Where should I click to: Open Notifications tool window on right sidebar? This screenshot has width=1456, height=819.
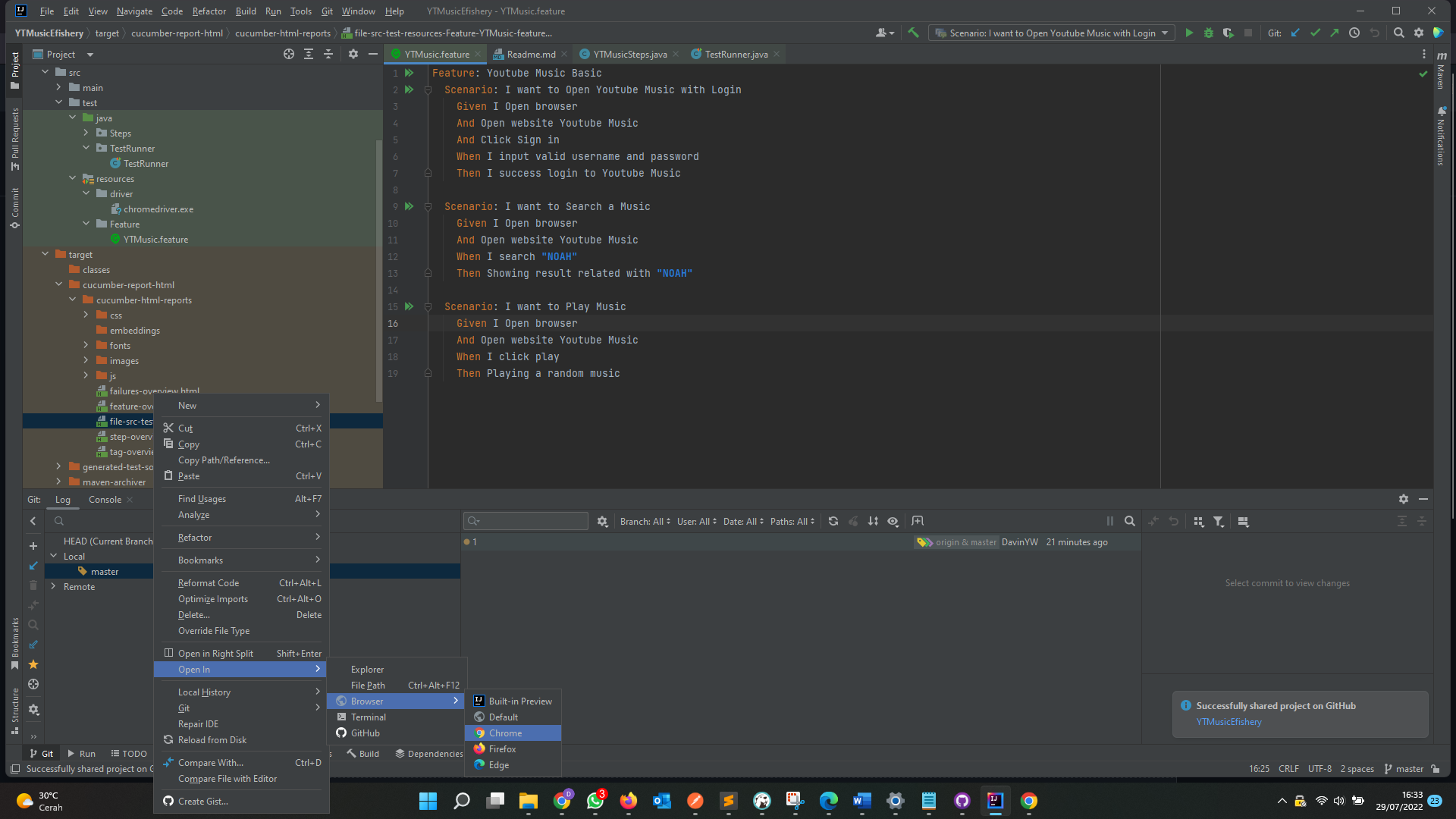[1442, 136]
